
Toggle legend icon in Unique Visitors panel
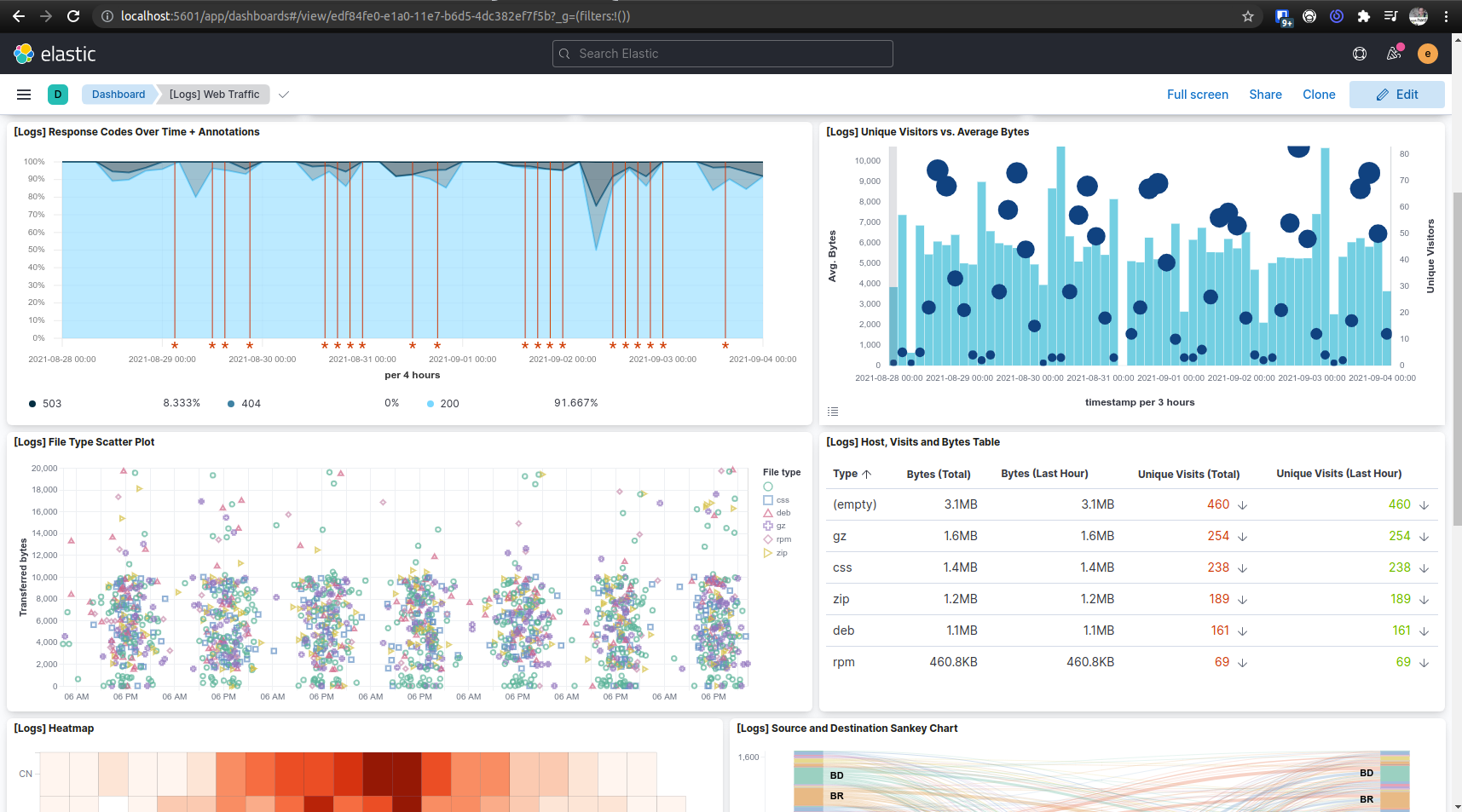833,412
